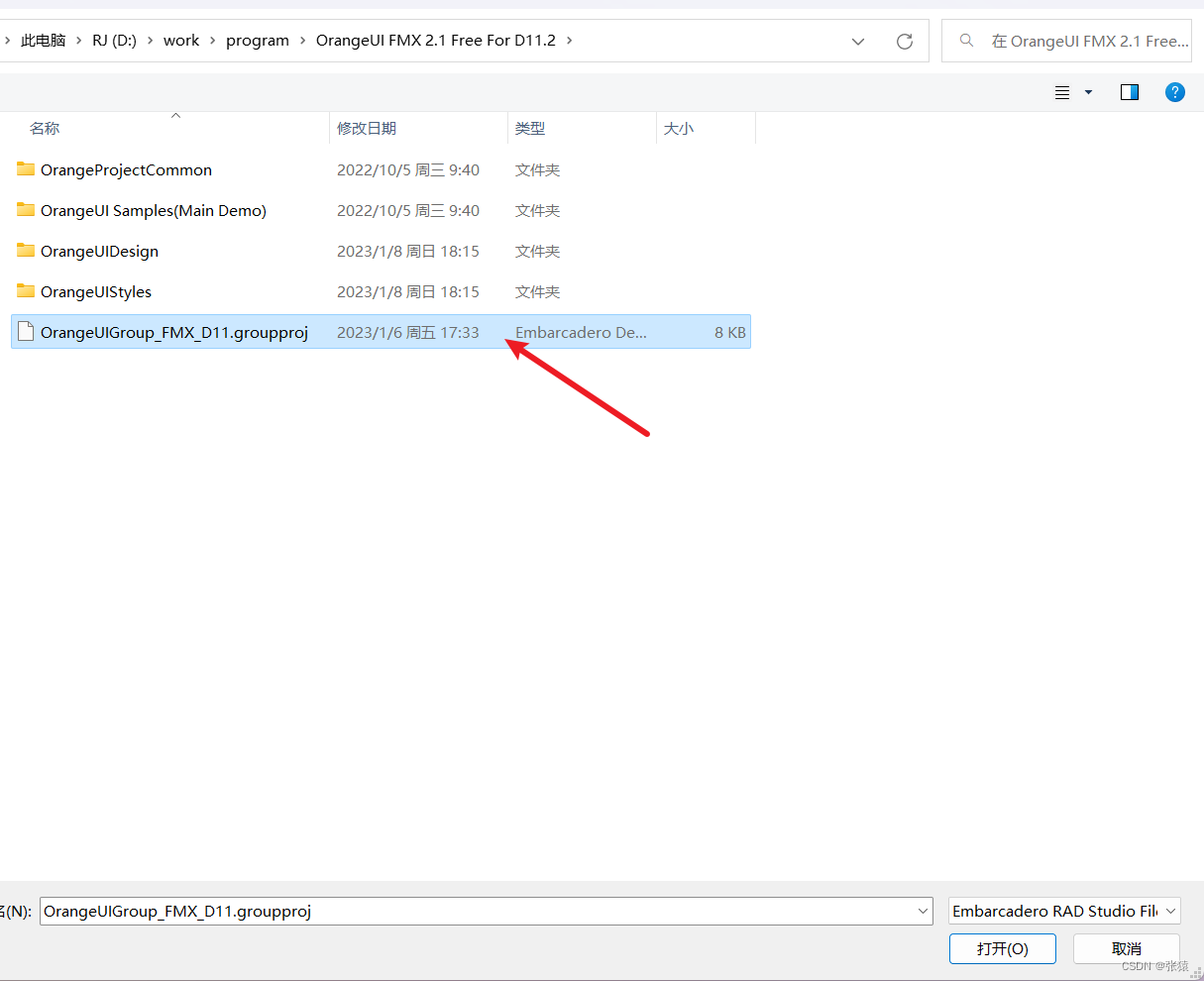Click 取消 cancel button

pos(1127,948)
